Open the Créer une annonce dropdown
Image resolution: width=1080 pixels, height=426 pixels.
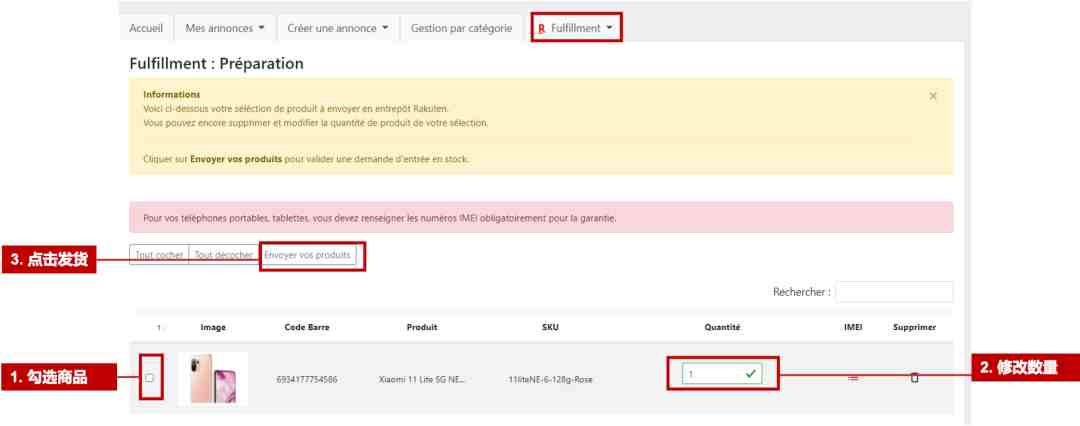click(338, 28)
